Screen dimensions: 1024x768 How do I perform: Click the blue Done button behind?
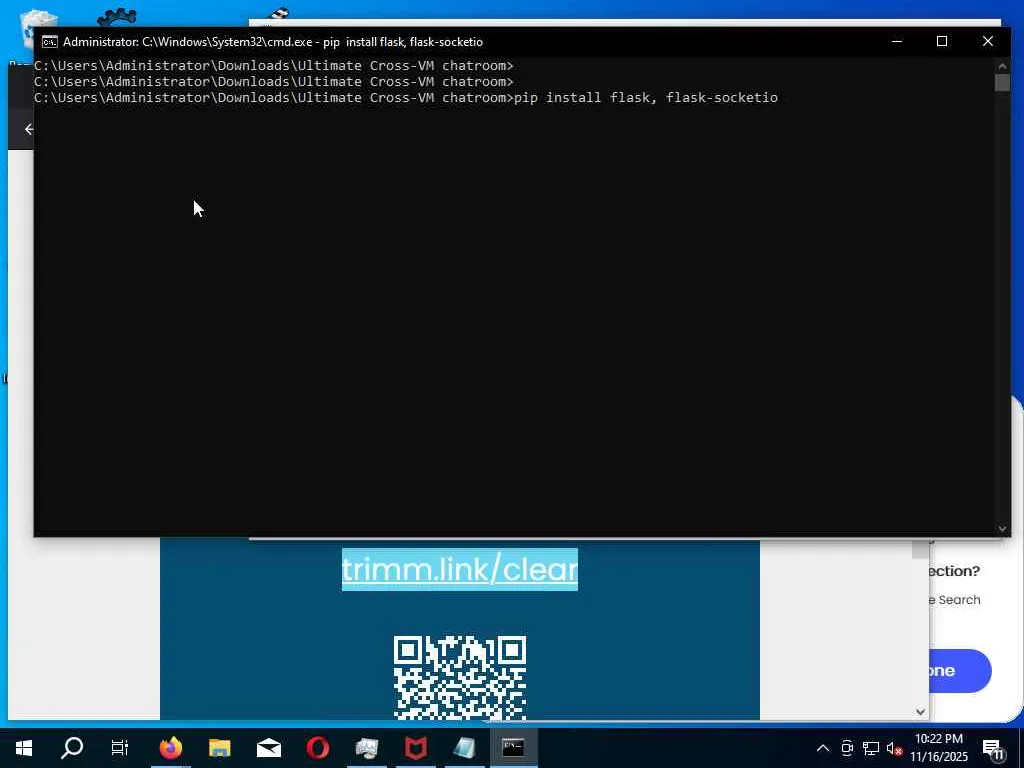pos(960,671)
